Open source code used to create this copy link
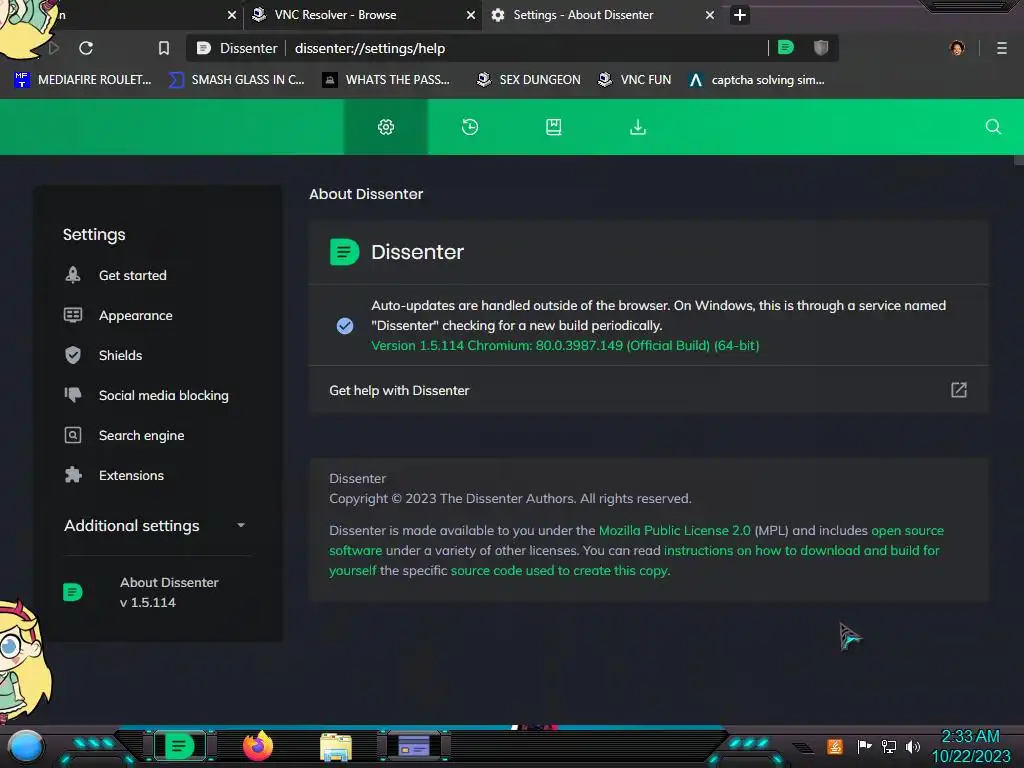The height and width of the screenshot is (768, 1024). coord(560,570)
